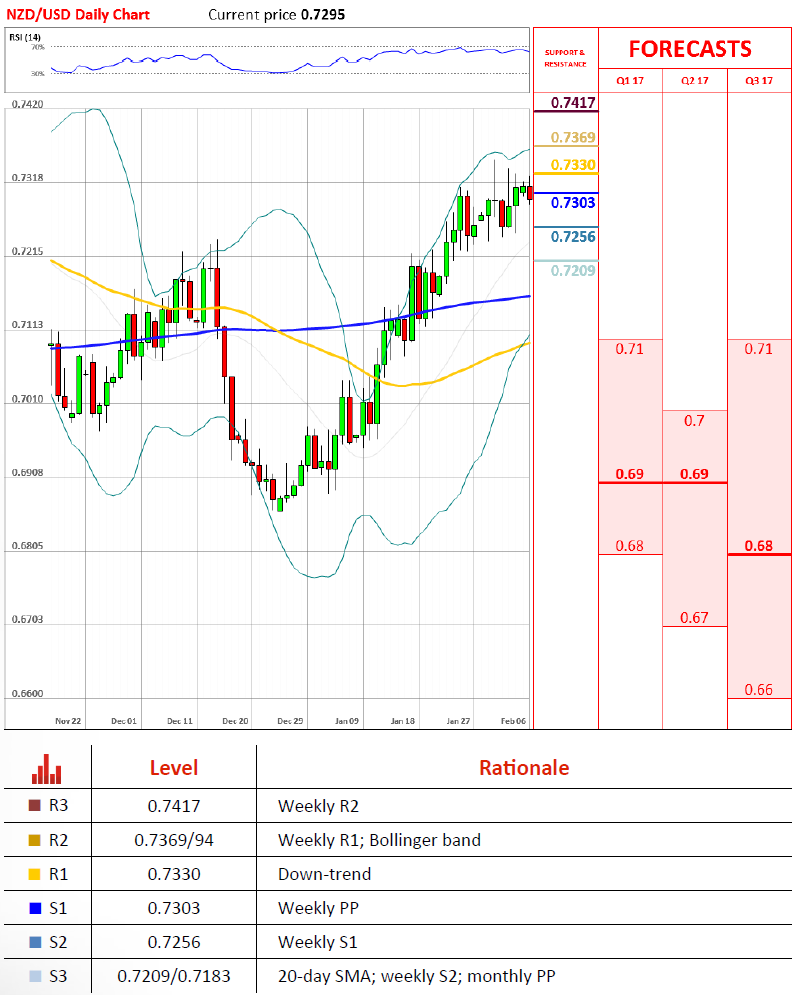
Task: Click the 0.7256 support level marker
Action: click(573, 237)
